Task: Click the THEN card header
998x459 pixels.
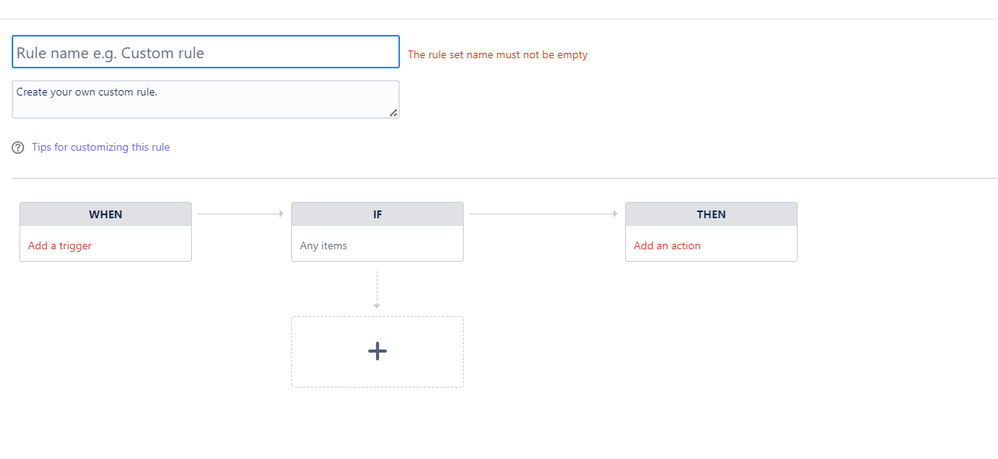Action: (711, 215)
